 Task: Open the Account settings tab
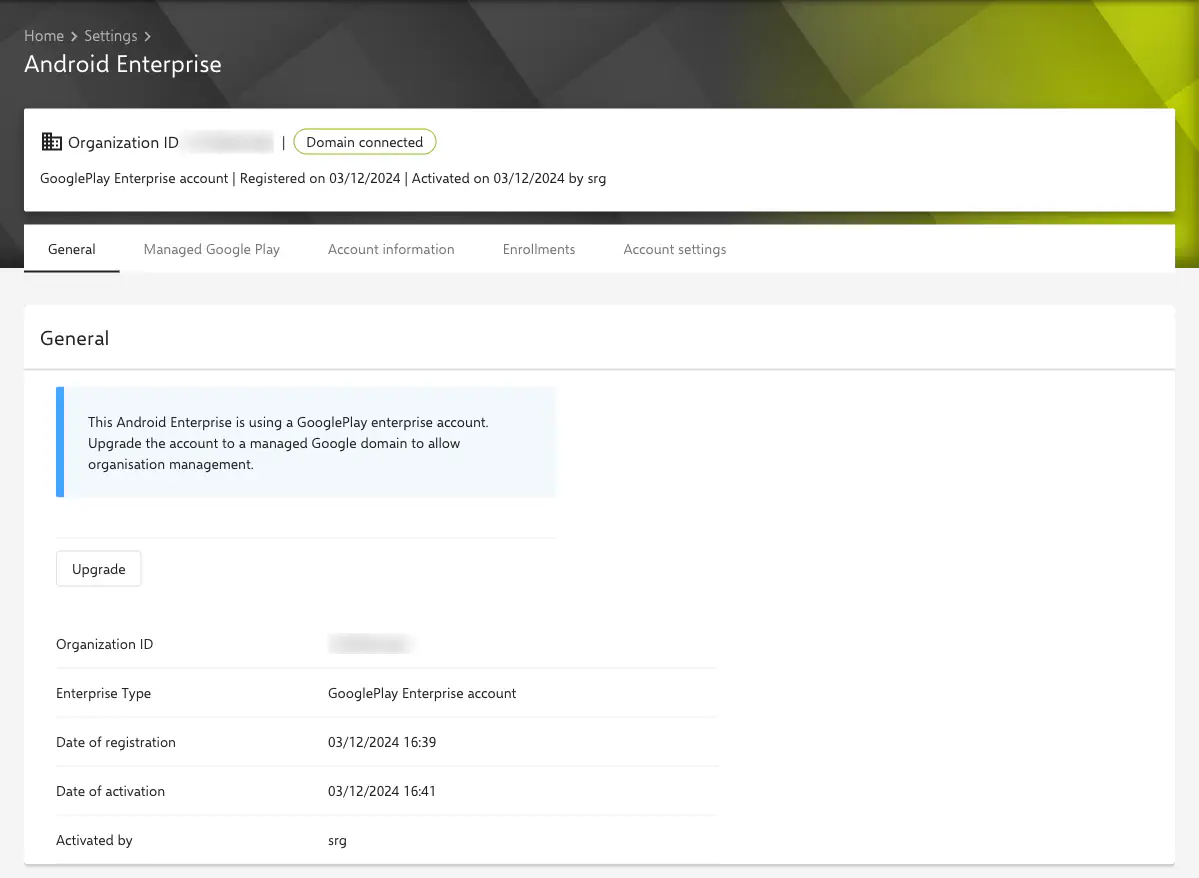click(674, 249)
